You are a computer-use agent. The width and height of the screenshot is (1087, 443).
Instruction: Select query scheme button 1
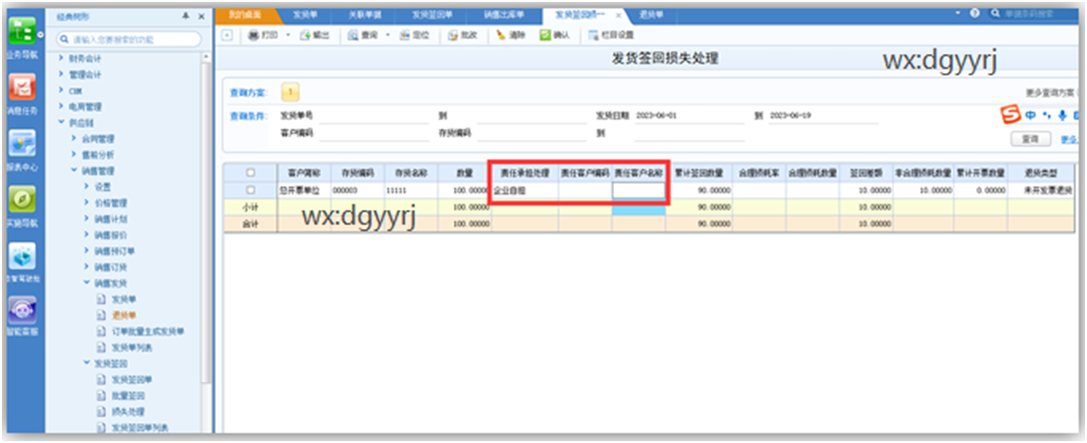(x=290, y=92)
